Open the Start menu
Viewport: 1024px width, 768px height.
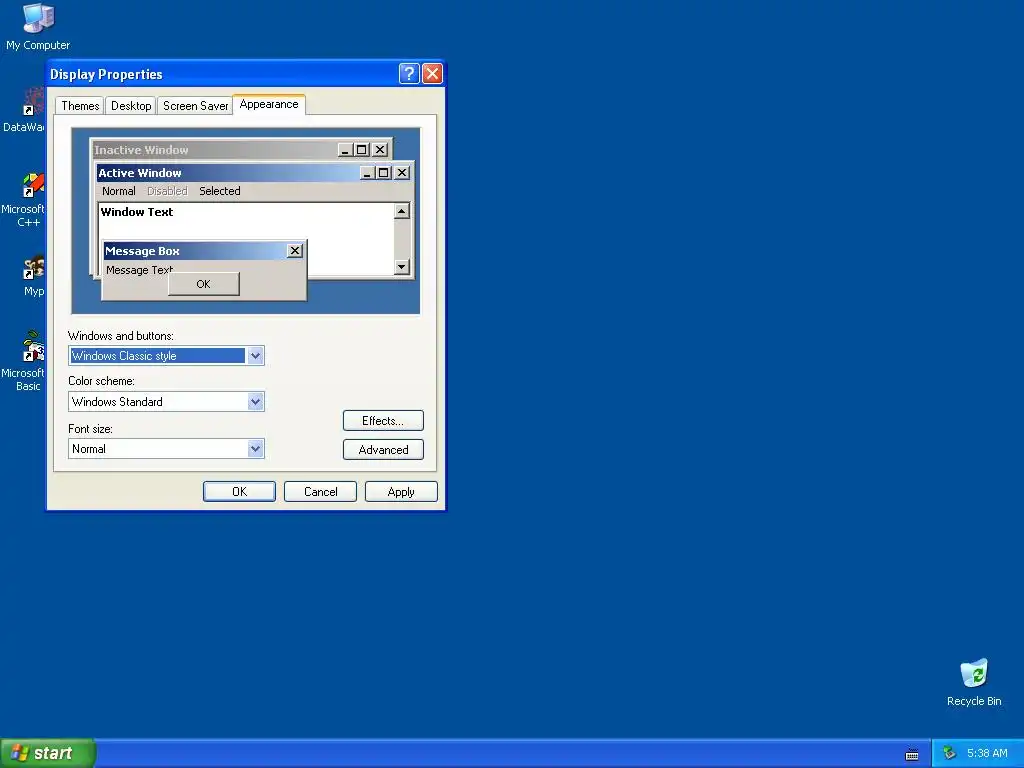point(47,753)
